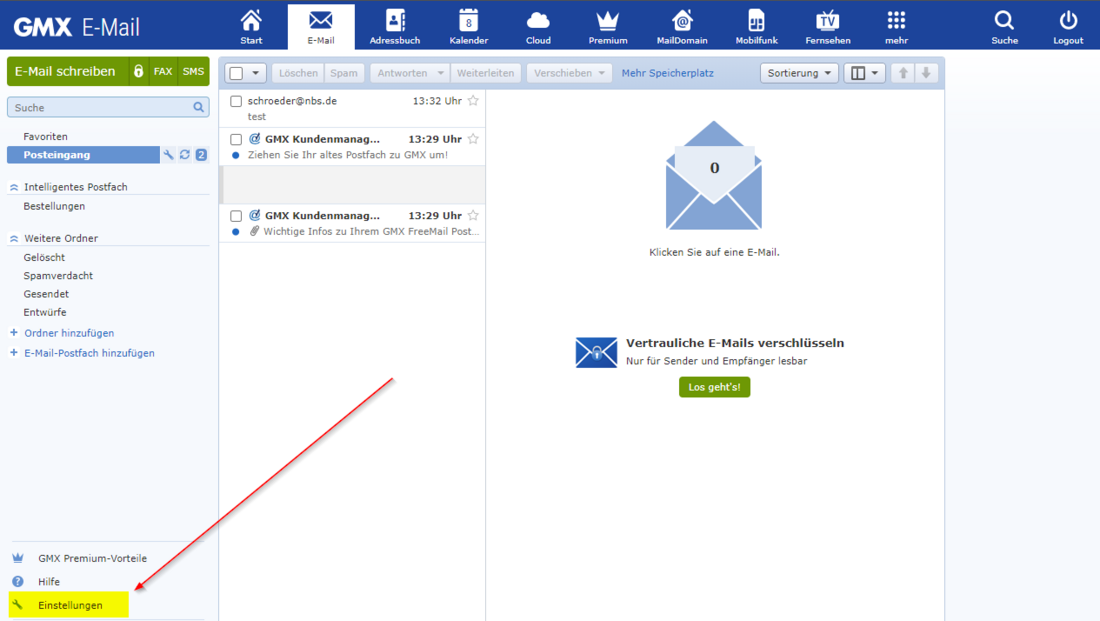This screenshot has height=621, width=1100.
Task: Click the Spam toolbar button
Action: [344, 73]
